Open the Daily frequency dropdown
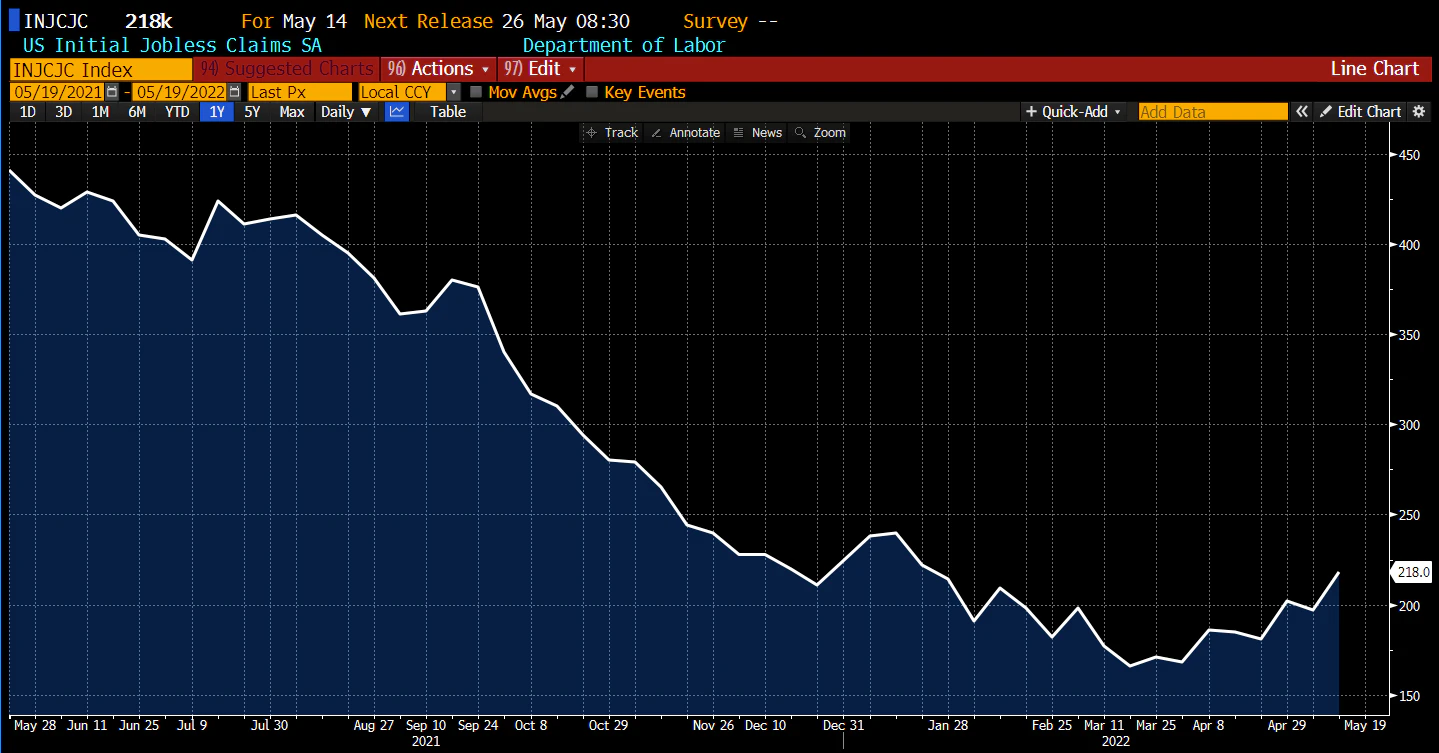Image resolution: width=1439 pixels, height=753 pixels. pyautogui.click(x=346, y=112)
